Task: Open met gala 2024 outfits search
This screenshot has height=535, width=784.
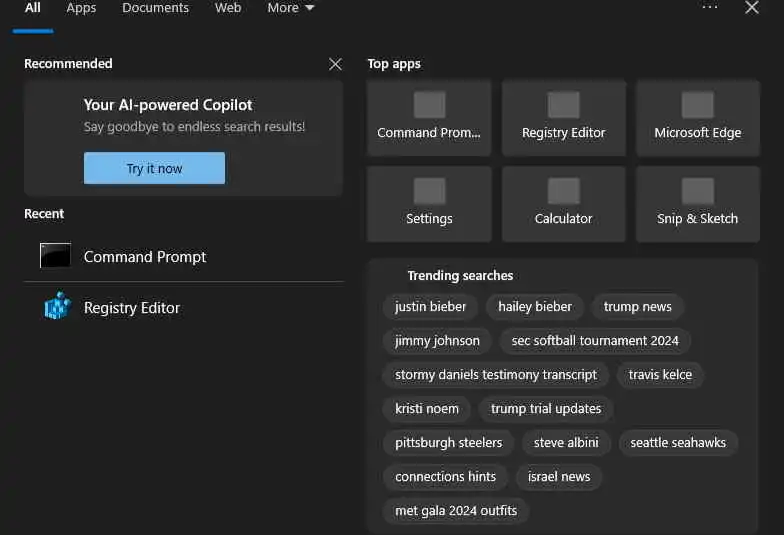Action: click(456, 511)
